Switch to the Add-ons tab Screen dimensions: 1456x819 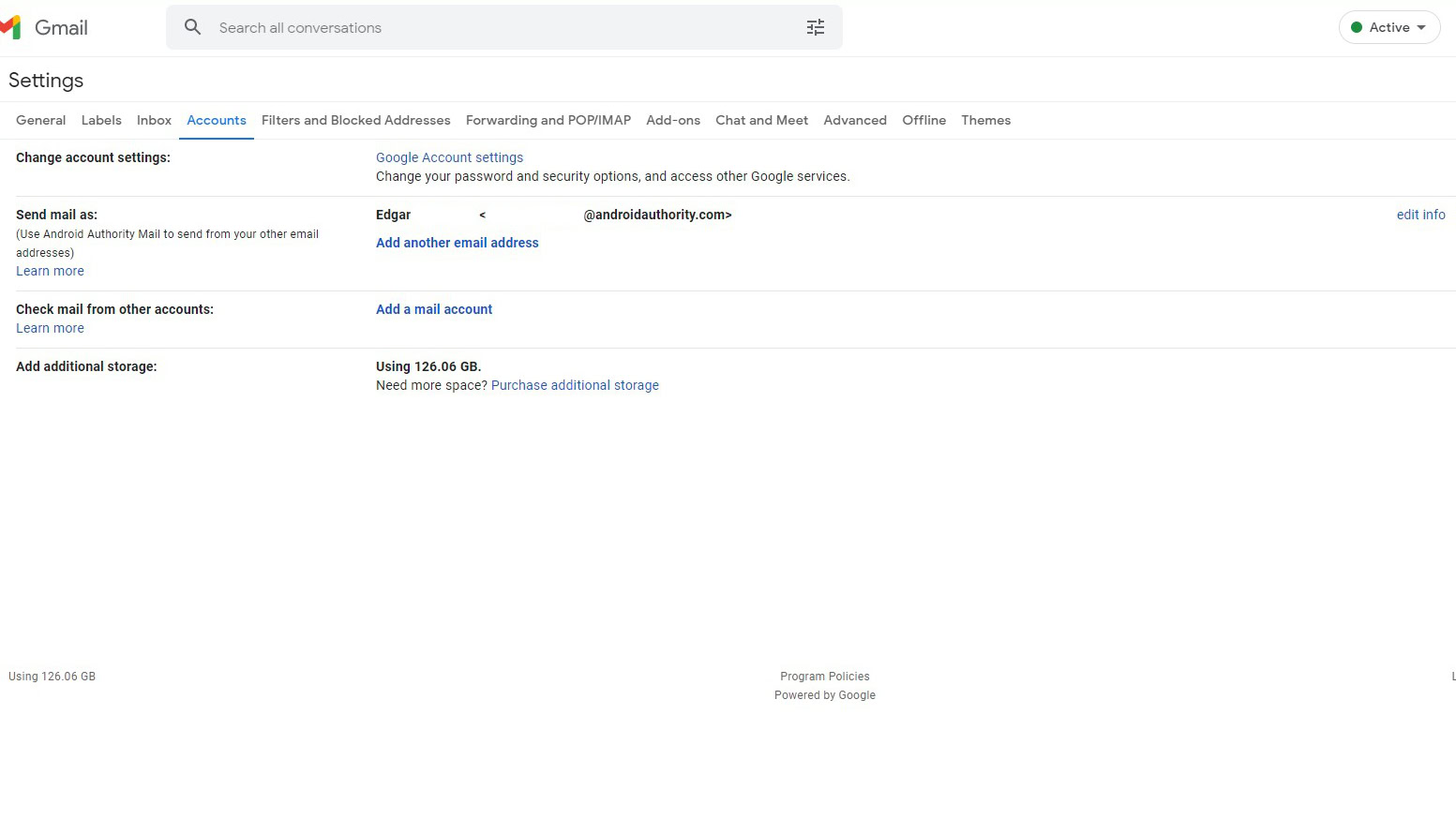[x=673, y=120]
